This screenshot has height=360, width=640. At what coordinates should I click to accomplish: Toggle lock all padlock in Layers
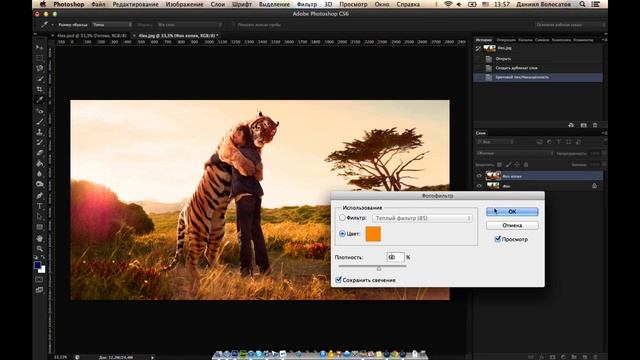(526, 164)
